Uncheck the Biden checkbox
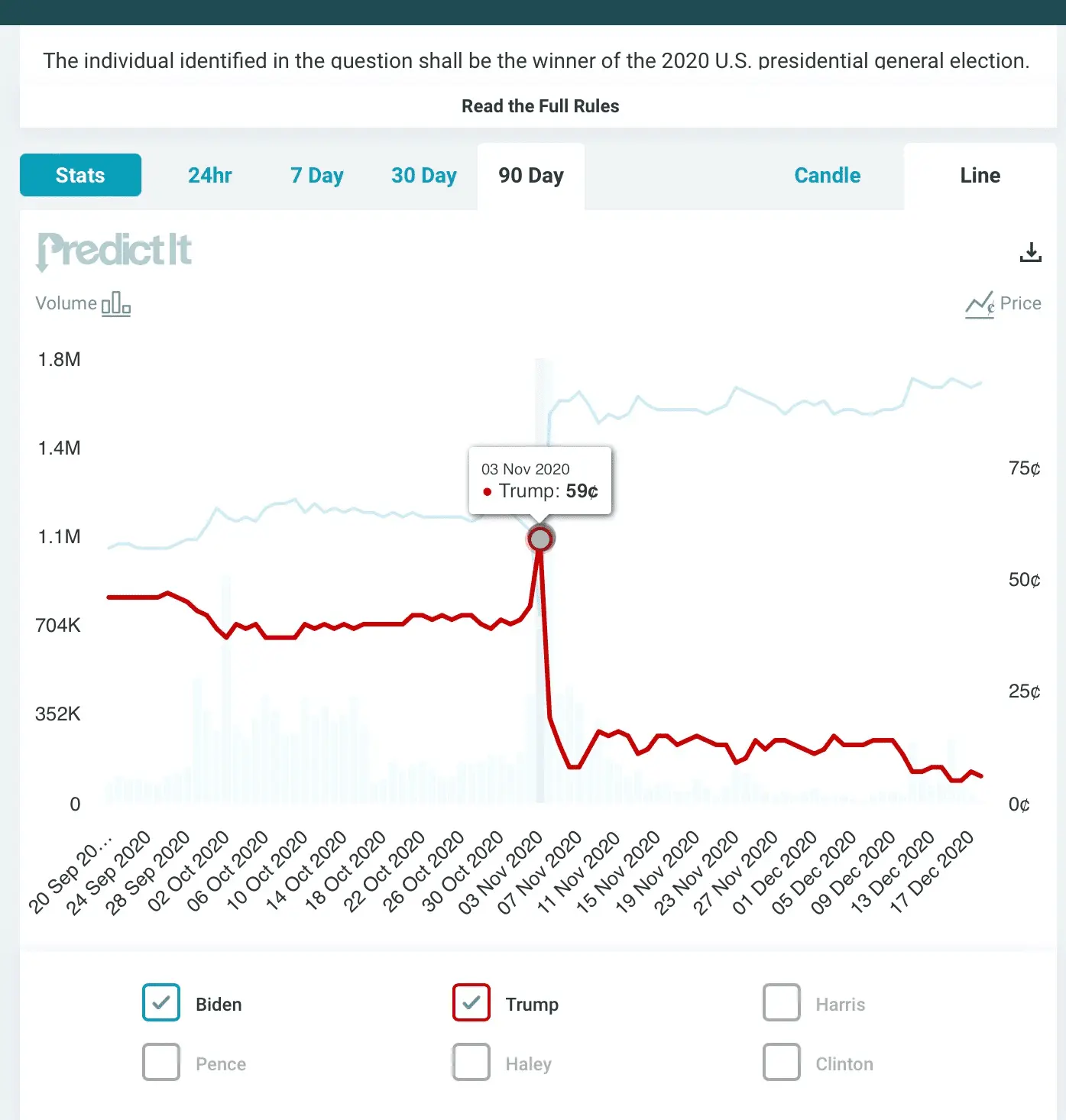1066x1120 pixels. 161,1003
